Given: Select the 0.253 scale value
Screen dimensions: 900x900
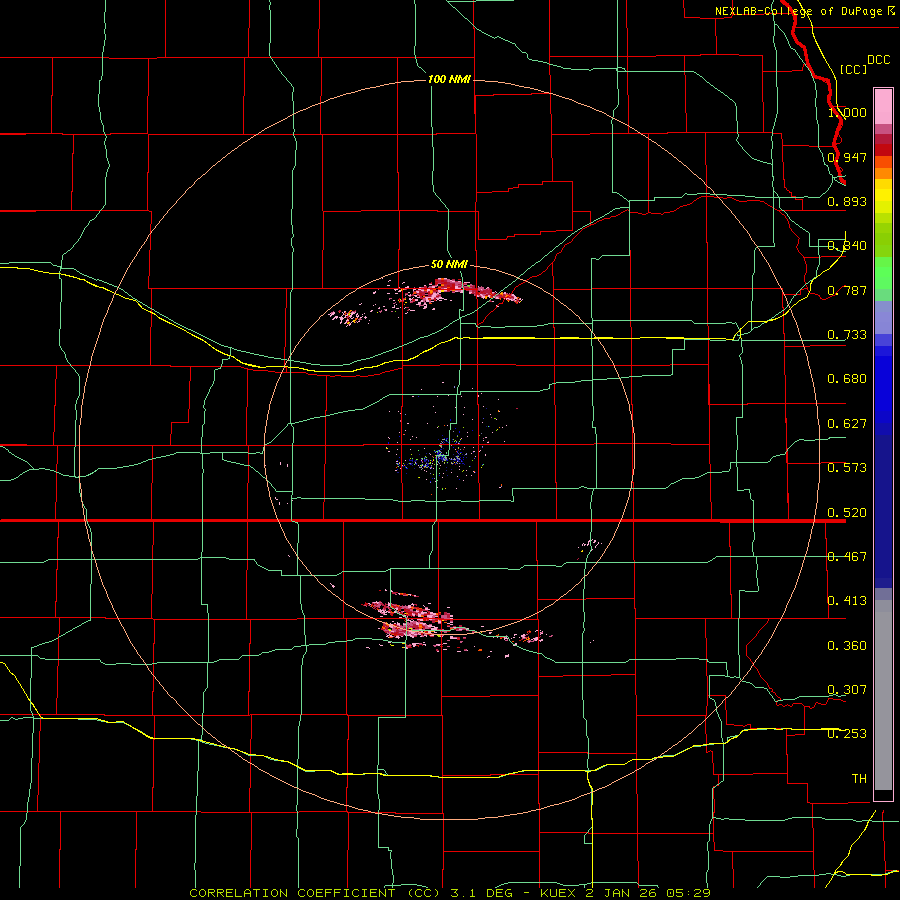Looking at the screenshot, I should pyautogui.click(x=847, y=734).
